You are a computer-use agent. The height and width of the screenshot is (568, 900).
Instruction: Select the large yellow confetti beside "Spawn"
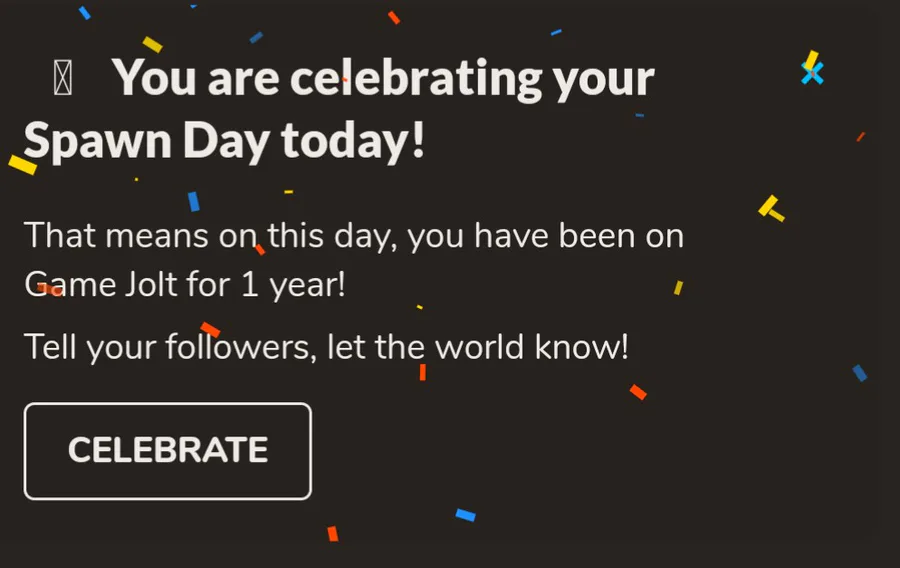click(22, 164)
